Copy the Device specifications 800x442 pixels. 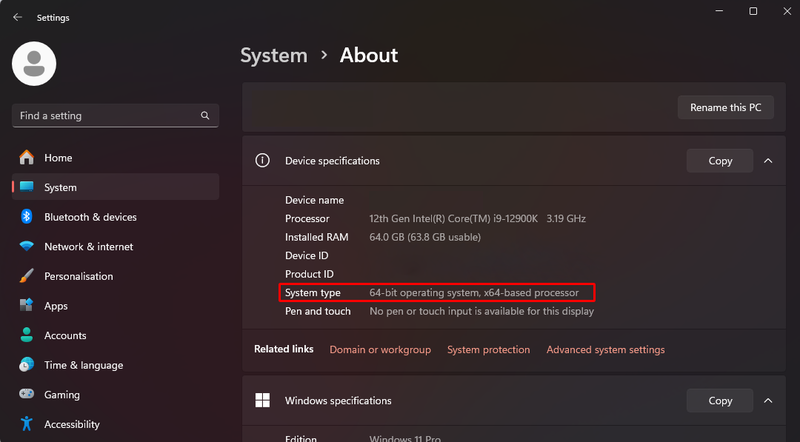[x=720, y=161]
